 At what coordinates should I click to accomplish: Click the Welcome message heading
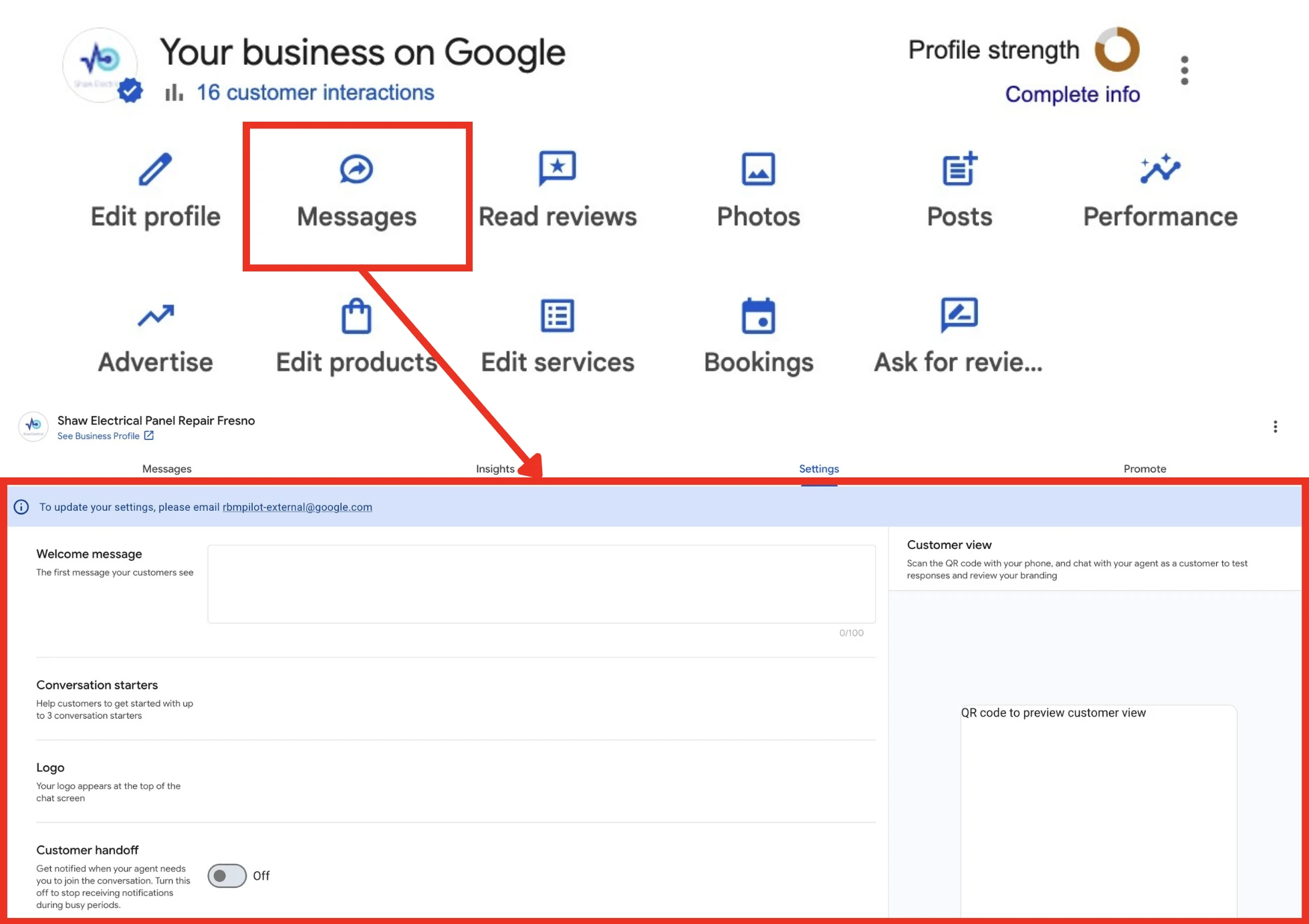(89, 554)
